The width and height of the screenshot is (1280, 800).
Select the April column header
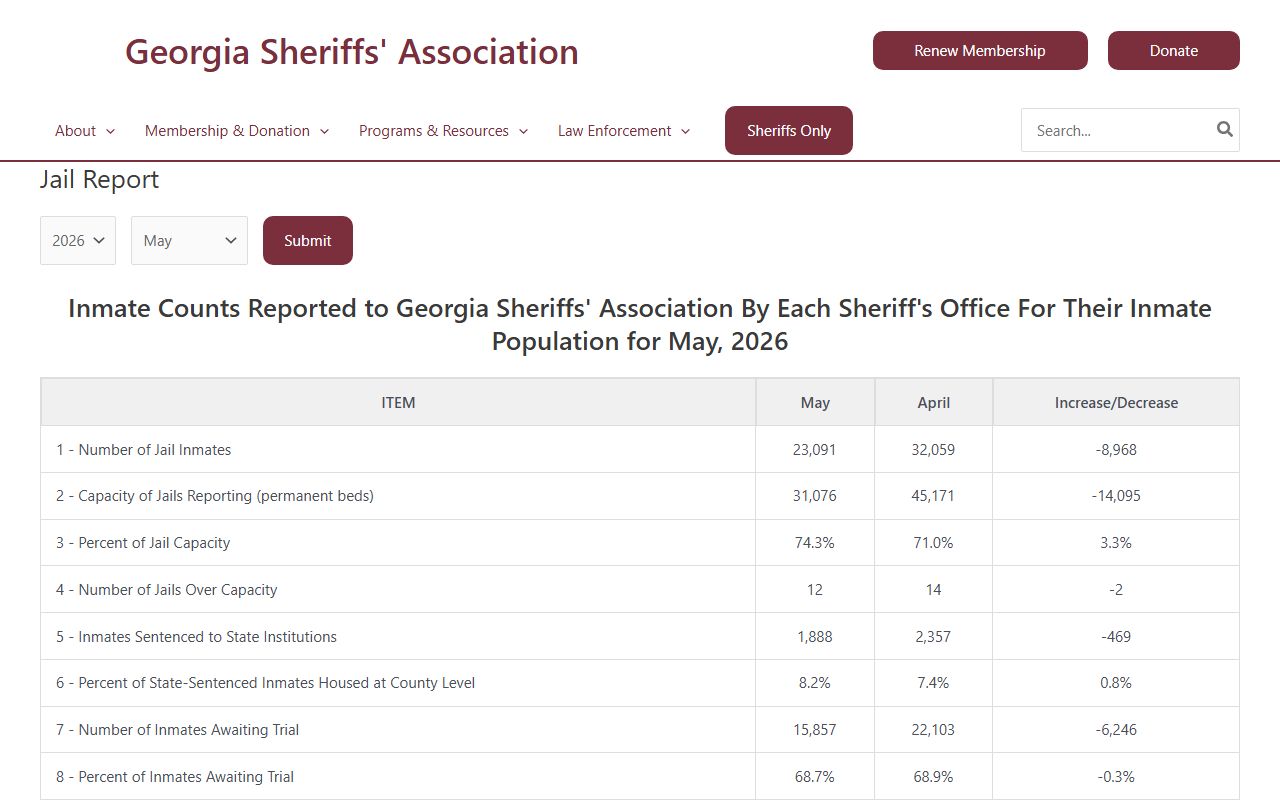(x=934, y=402)
